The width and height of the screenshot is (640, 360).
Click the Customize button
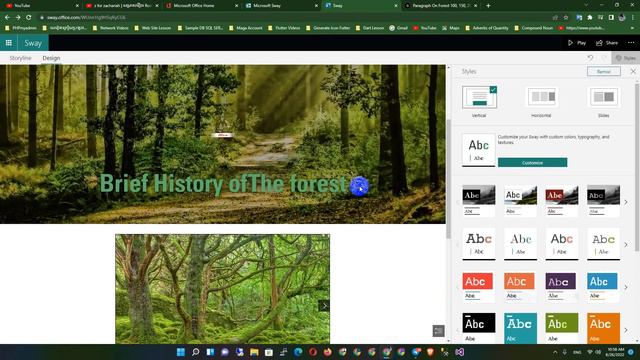(532, 162)
